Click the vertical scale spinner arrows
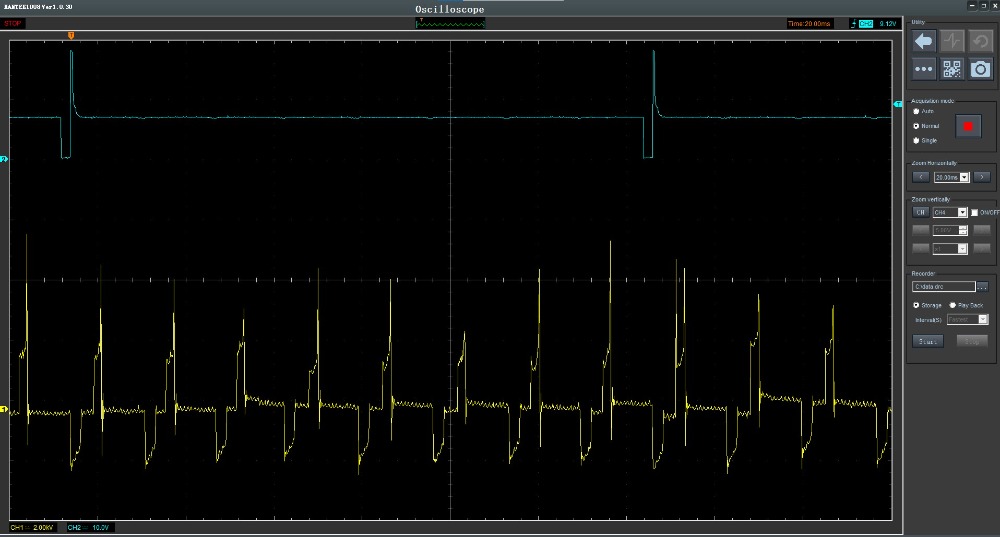 coord(963,230)
